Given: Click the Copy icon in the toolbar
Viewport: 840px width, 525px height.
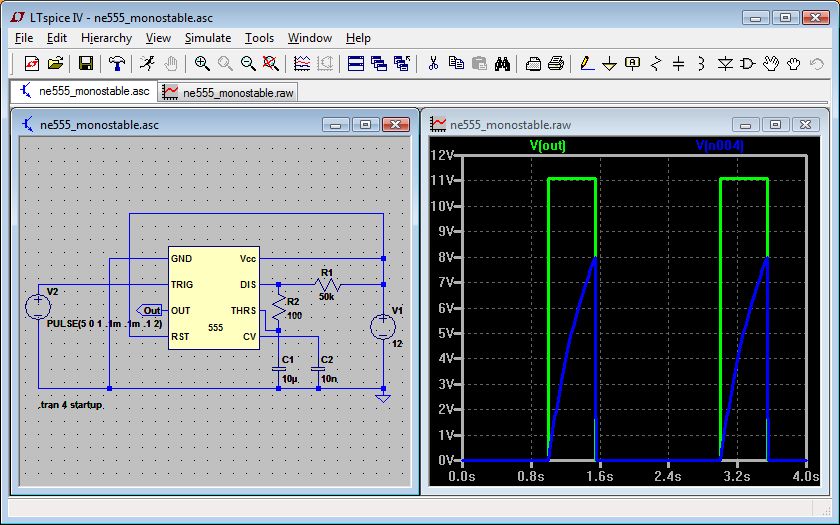Looking at the screenshot, I should coord(456,64).
